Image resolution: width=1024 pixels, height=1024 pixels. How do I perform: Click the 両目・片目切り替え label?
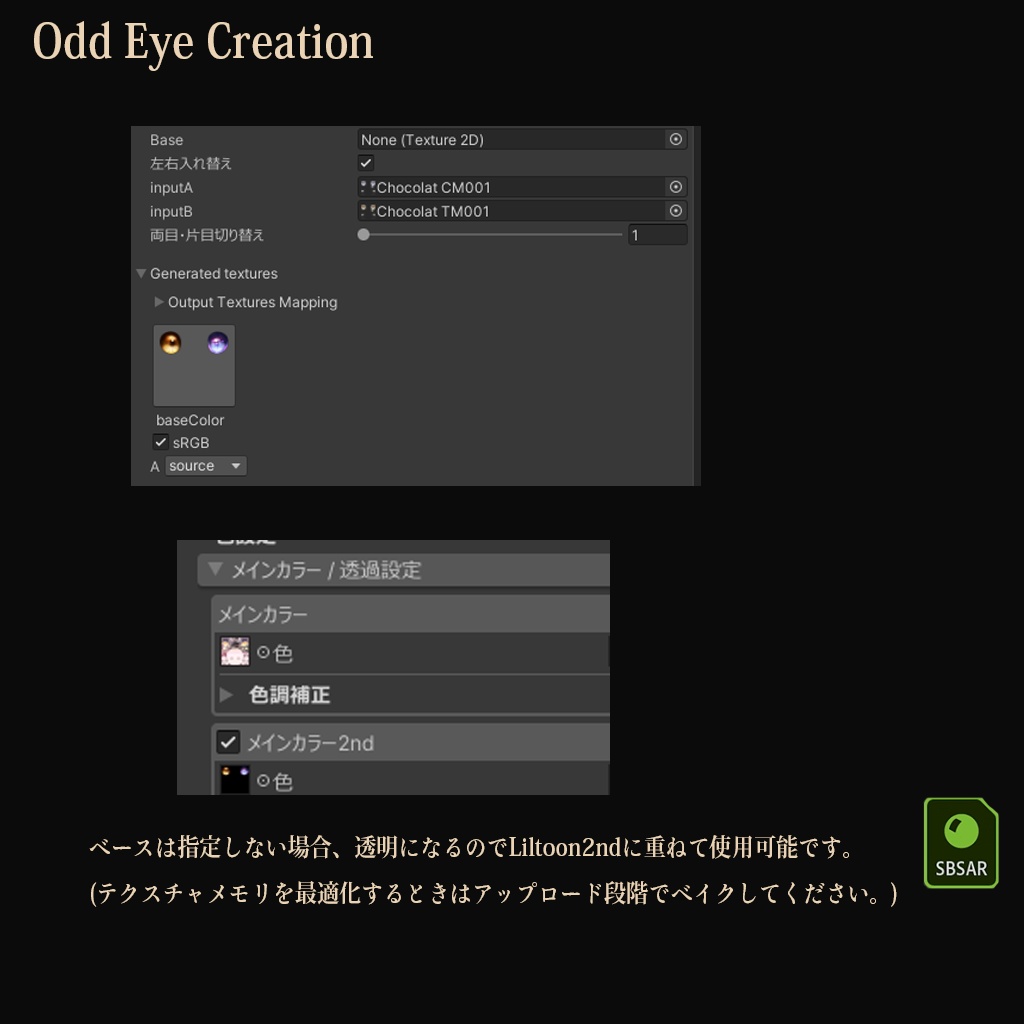[x=206, y=235]
